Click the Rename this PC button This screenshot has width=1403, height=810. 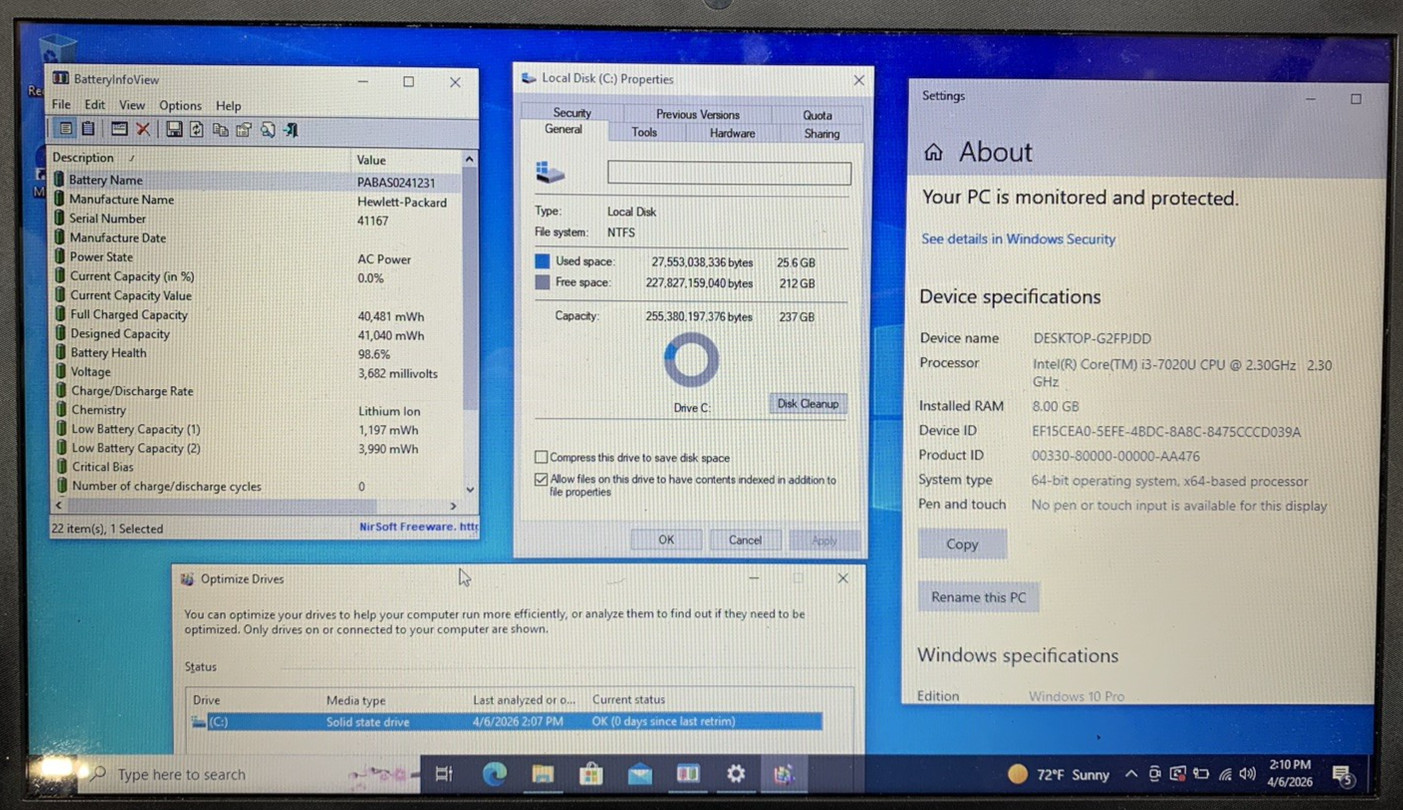978,597
